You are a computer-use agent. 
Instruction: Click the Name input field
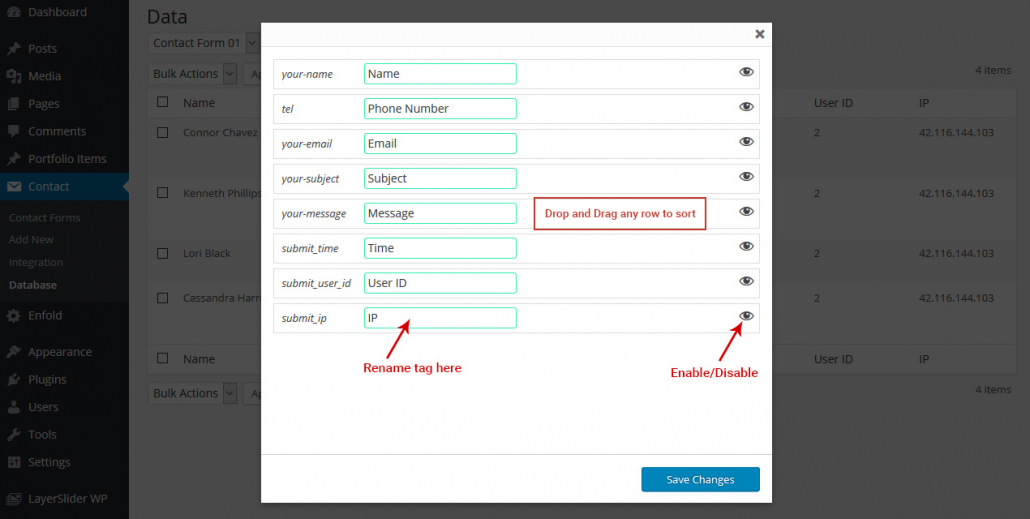click(x=440, y=74)
